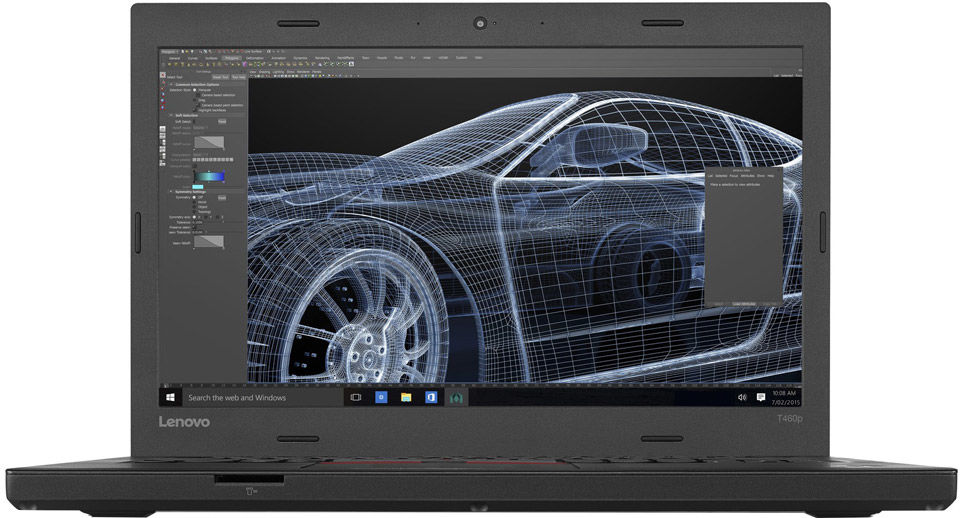Open the Windows Start menu
Screen dimensions: 960x518
(x=170, y=397)
